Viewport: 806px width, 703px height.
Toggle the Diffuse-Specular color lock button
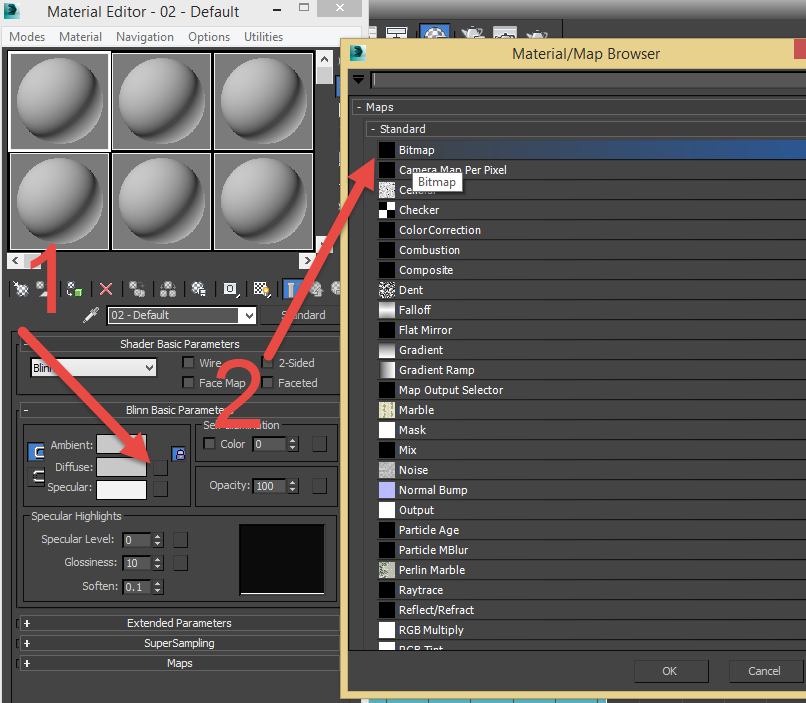(x=36, y=477)
